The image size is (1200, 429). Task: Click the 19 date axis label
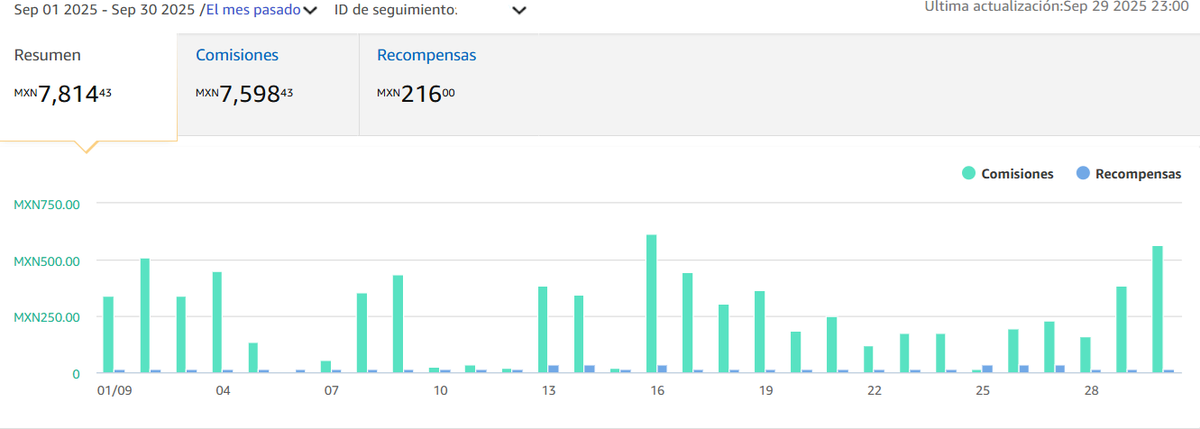point(766,390)
